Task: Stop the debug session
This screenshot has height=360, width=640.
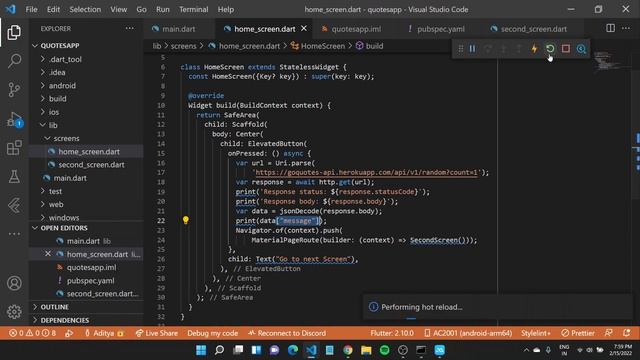Action: (x=566, y=49)
